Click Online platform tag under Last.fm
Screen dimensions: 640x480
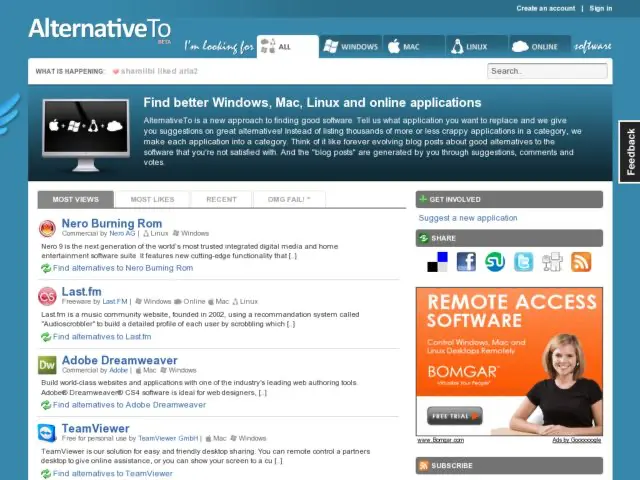click(x=190, y=302)
